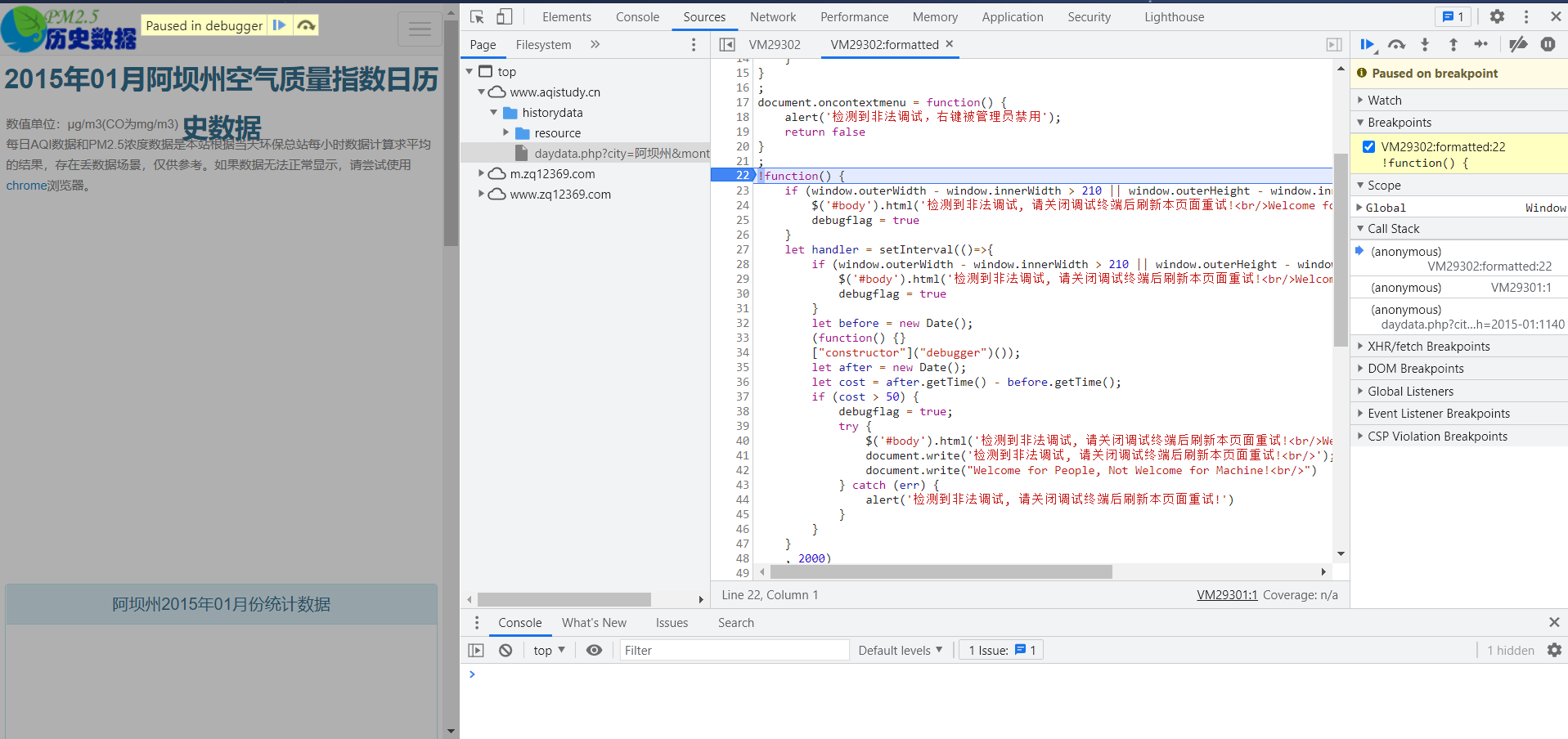Screen dimensions: 1568x739
Task: Open the Application panel tab
Action: pyautogui.click(x=1012, y=17)
